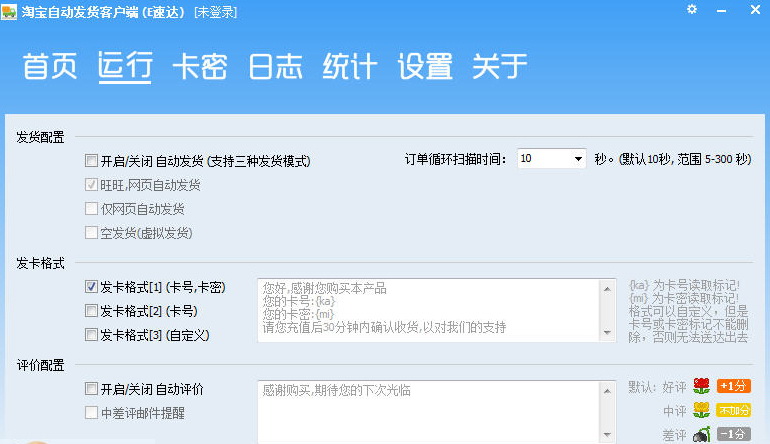The width and height of the screenshot is (770, 444).
Task: Enable 开启/关闭 自动发货 checkbox
Action: (x=91, y=161)
